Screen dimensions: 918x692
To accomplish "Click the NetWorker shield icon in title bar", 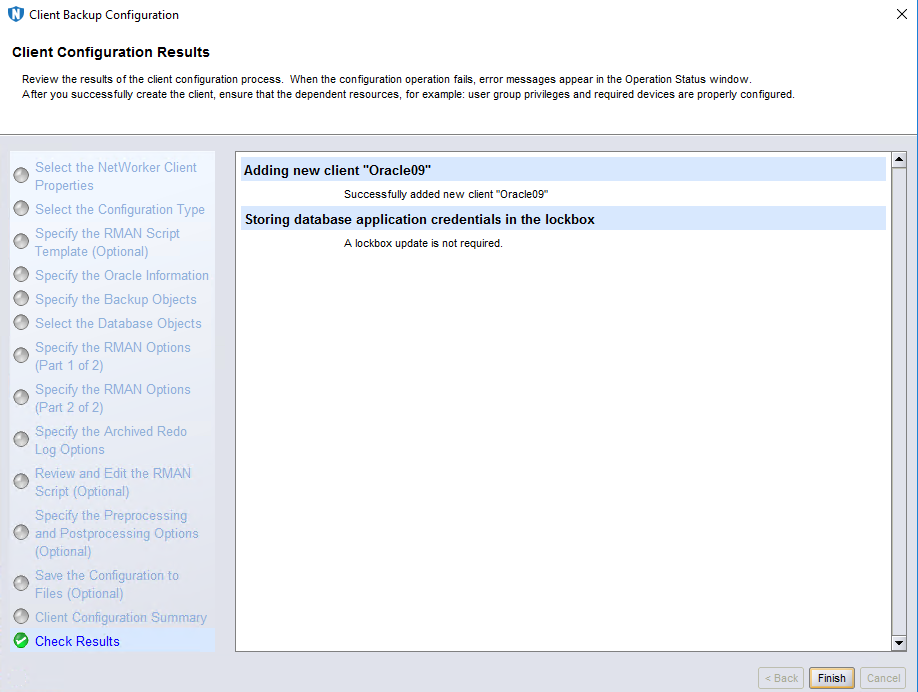I will tap(16, 15).
